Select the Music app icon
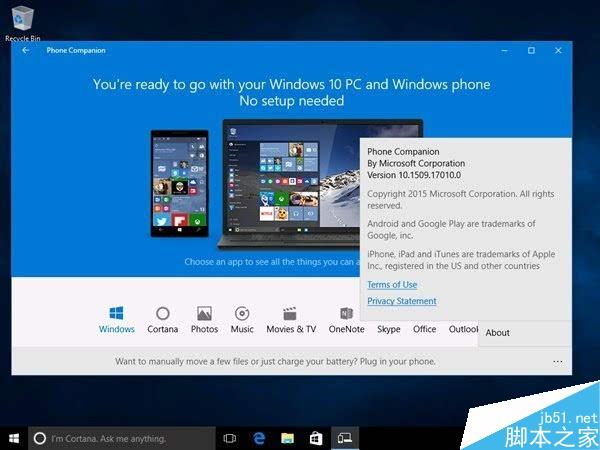Image resolution: width=600 pixels, height=450 pixels. (242, 313)
